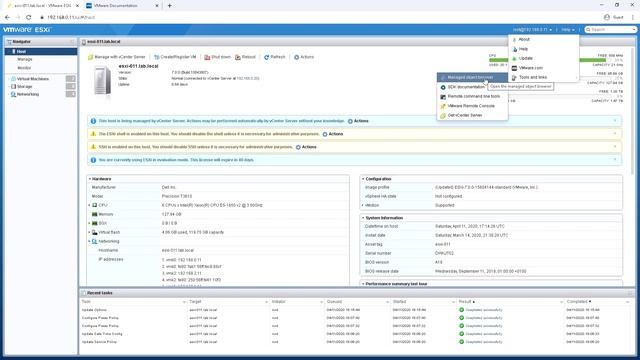Click the Guest browser profile icon

[607, 17]
